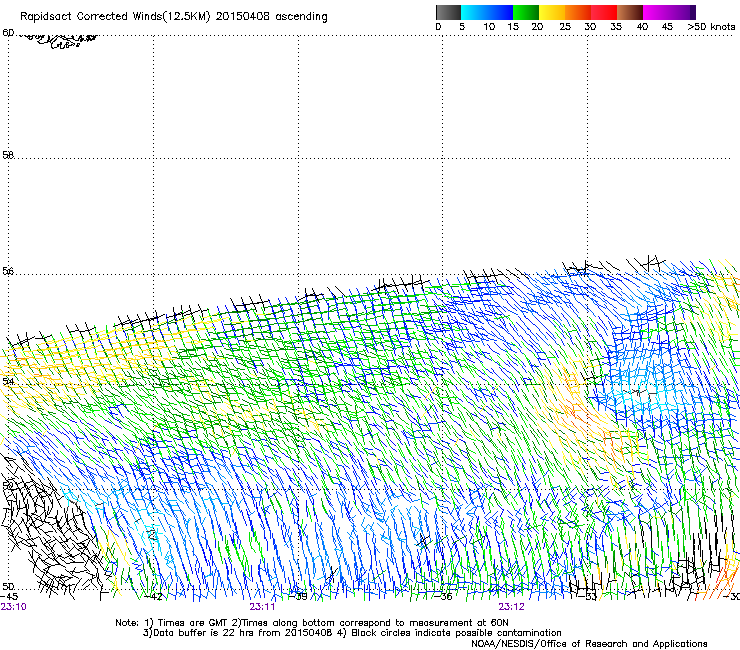The width and height of the screenshot is (740, 650).
Task: Click the green 15-20 knots color band
Action: (x=526, y=12)
